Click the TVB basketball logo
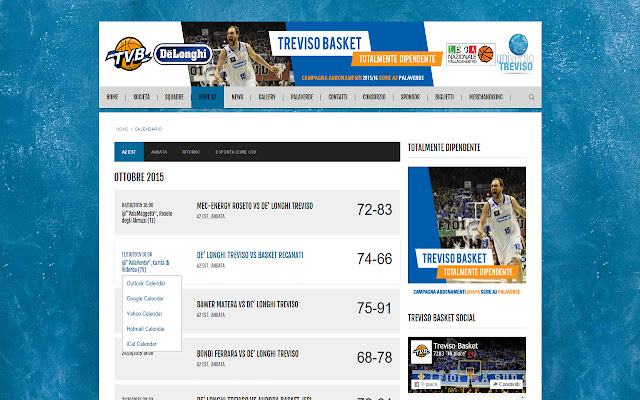Viewport: 640px width, 400px height. (129, 54)
